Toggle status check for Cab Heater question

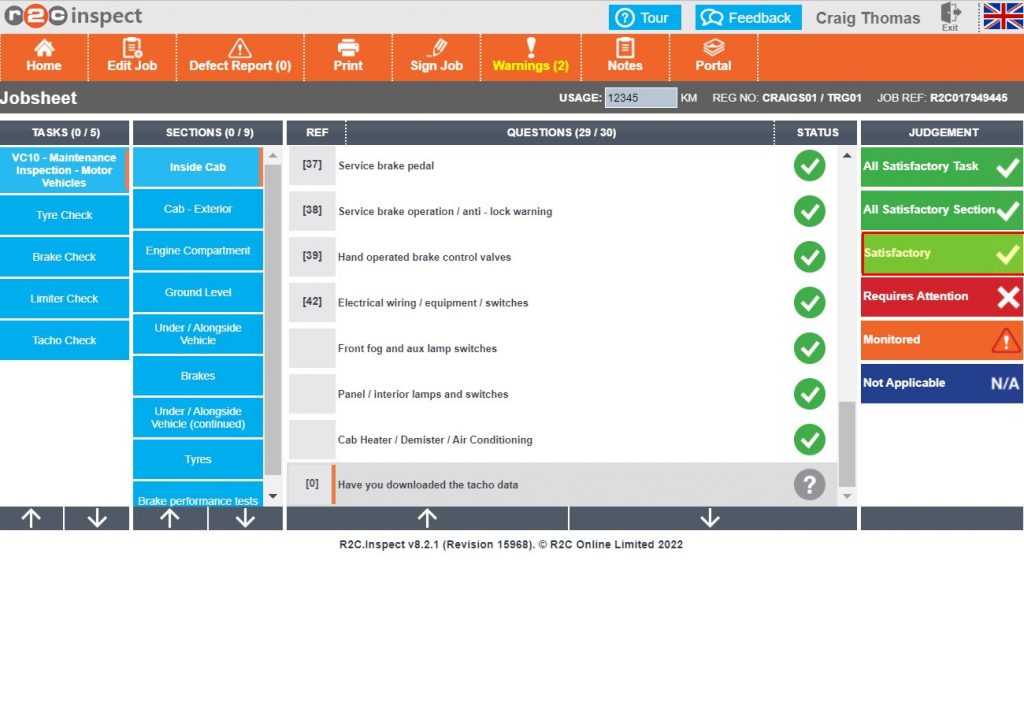[810, 439]
